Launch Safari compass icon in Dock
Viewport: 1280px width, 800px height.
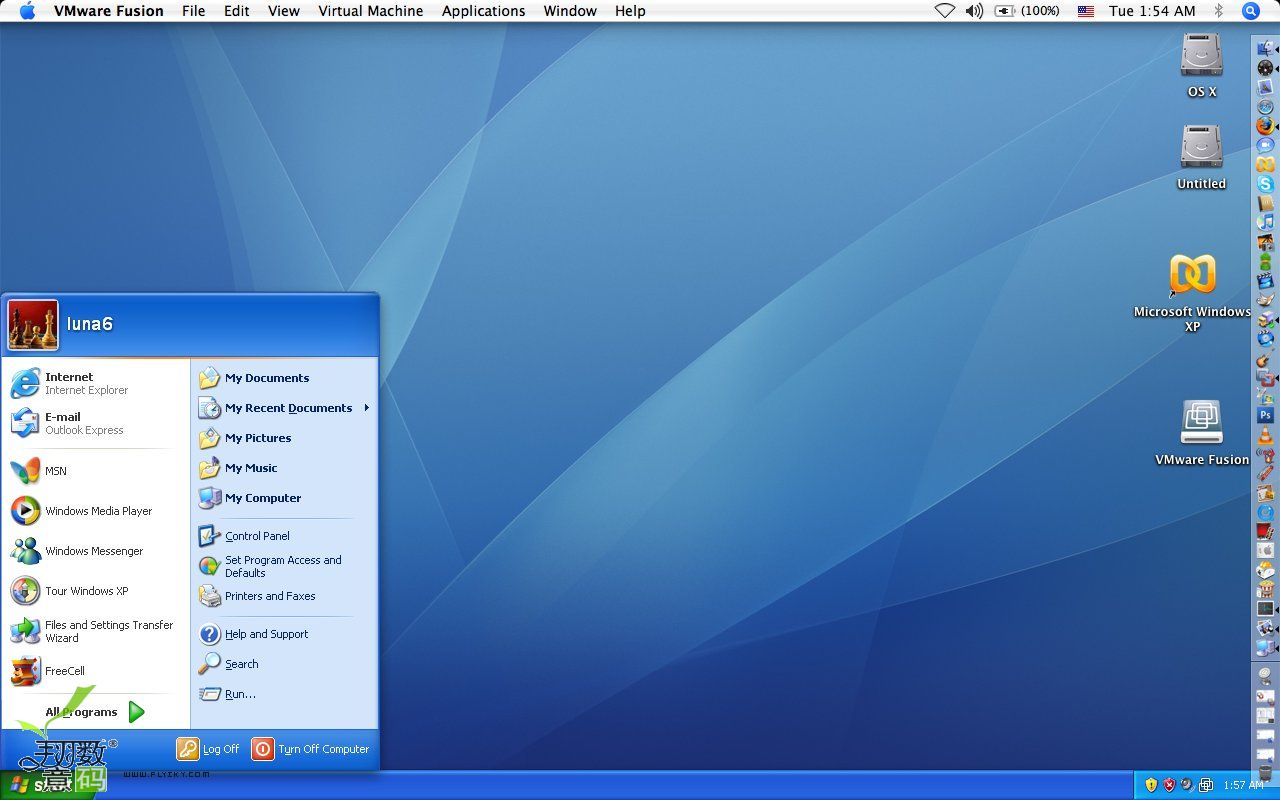pyautogui.click(x=1265, y=107)
